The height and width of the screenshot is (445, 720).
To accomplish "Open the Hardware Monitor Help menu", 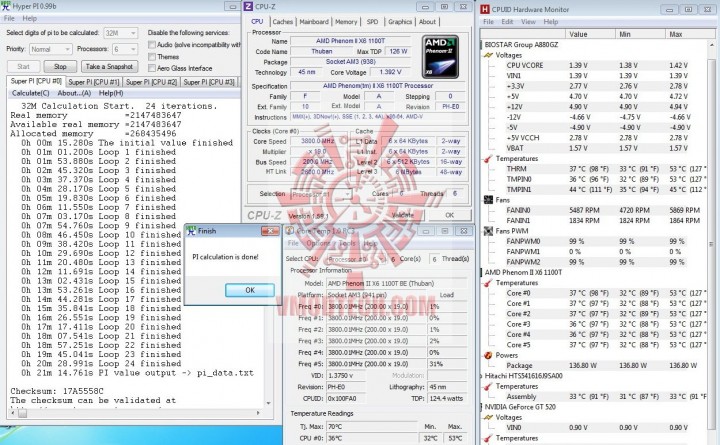I will [551, 22].
